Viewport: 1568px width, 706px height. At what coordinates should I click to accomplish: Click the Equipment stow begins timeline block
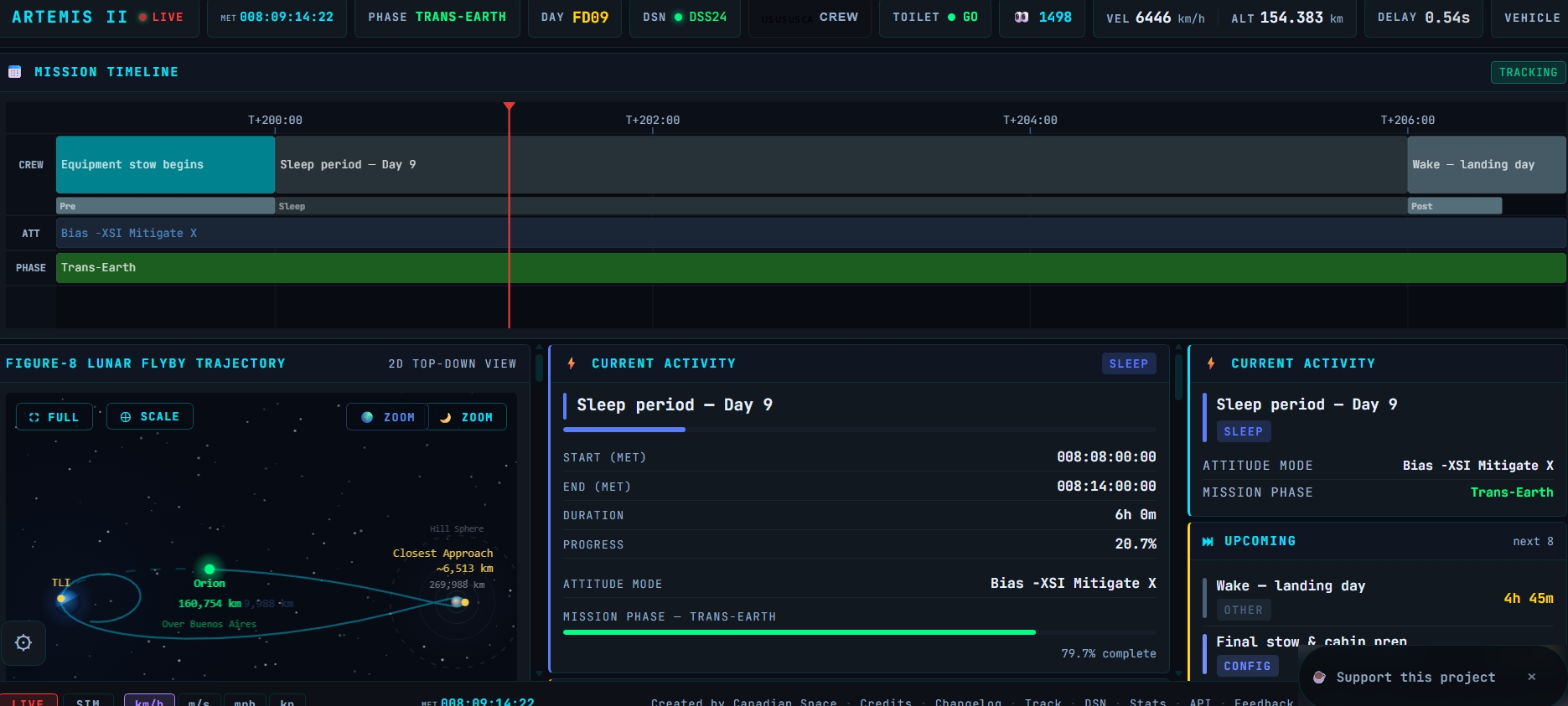tap(165, 165)
